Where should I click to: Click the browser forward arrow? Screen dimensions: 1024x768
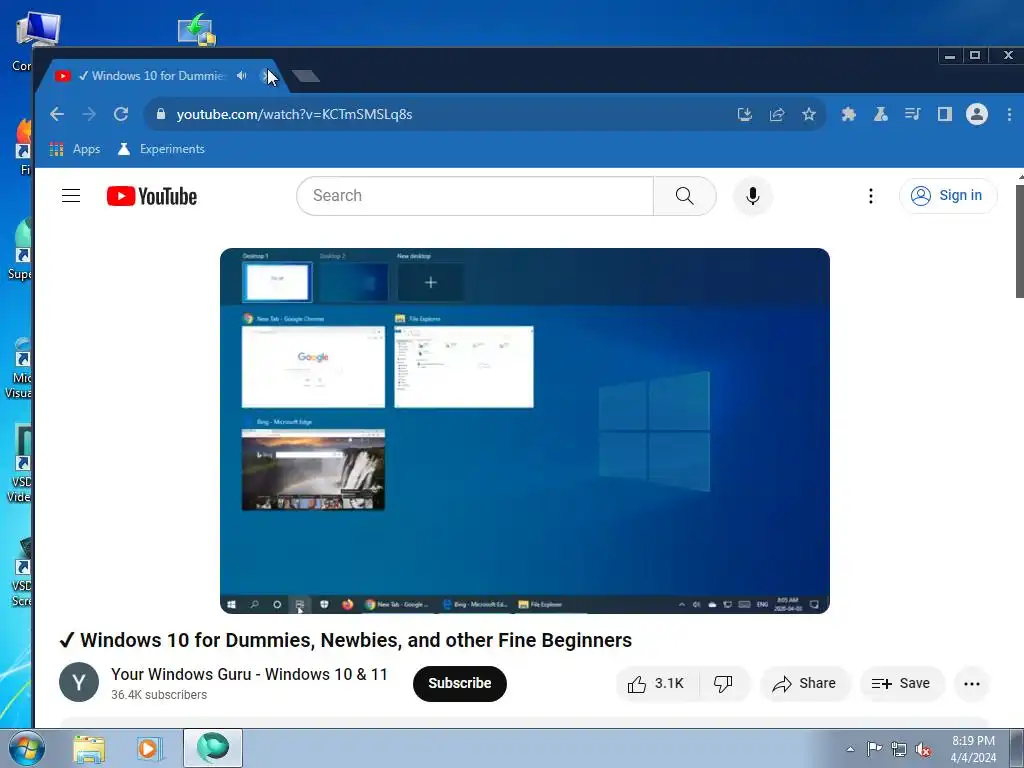tap(89, 114)
